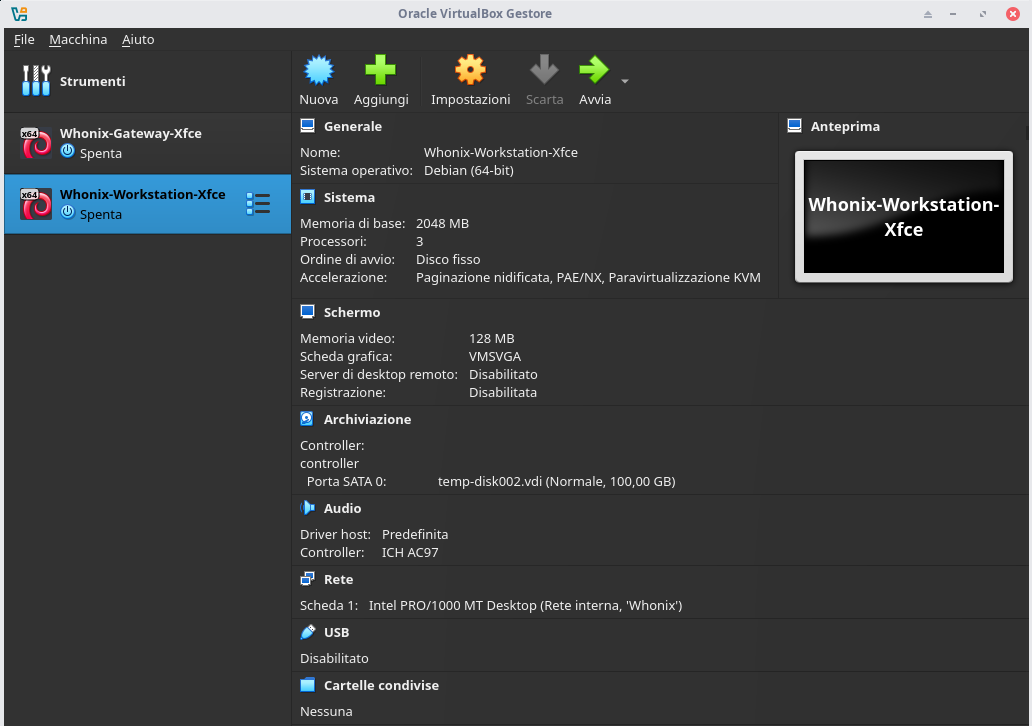The width and height of the screenshot is (1032, 726).
Task: Open the Whonix-Workstation-Xfce list menu icon
Action: tap(258, 204)
